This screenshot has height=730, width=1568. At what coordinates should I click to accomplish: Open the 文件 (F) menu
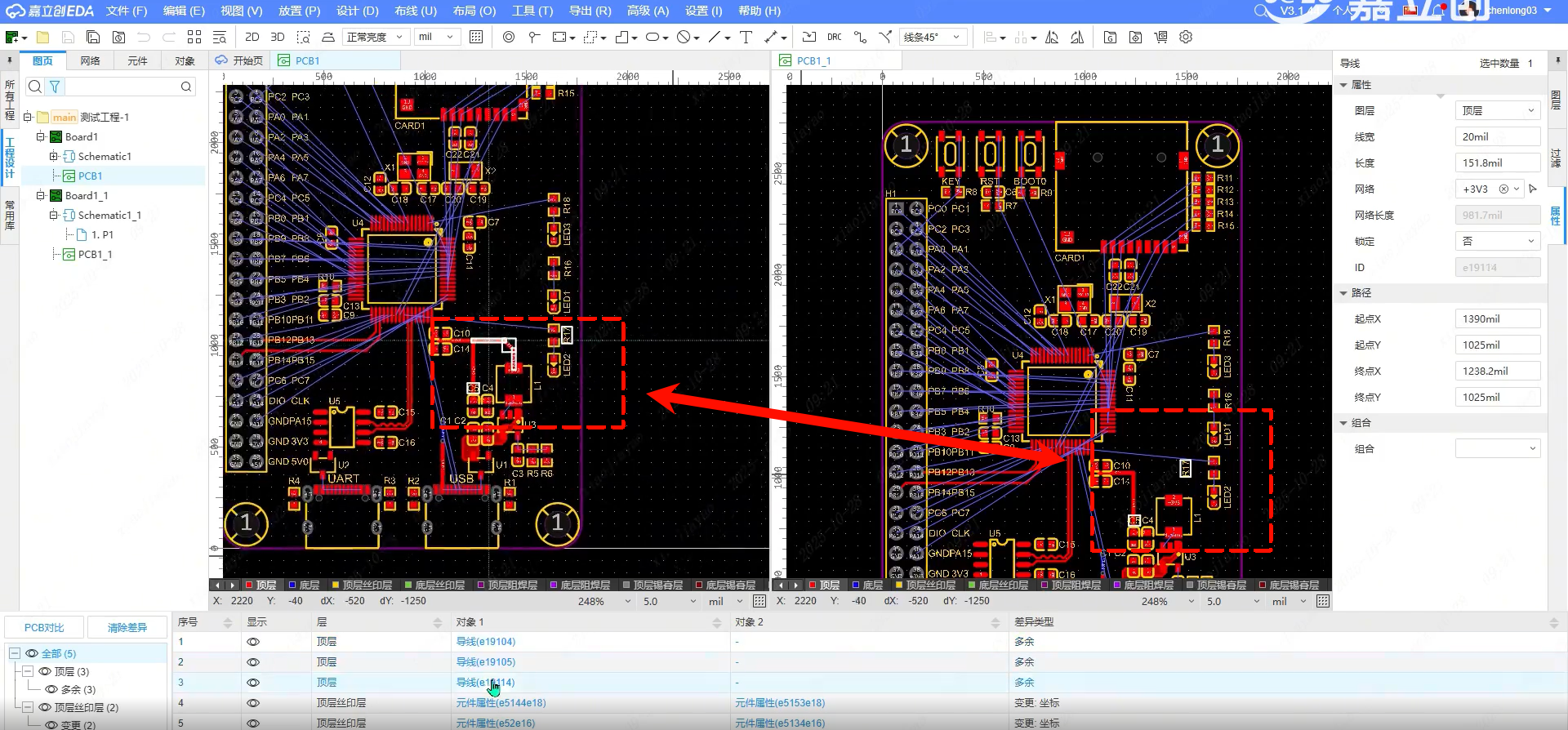click(127, 11)
